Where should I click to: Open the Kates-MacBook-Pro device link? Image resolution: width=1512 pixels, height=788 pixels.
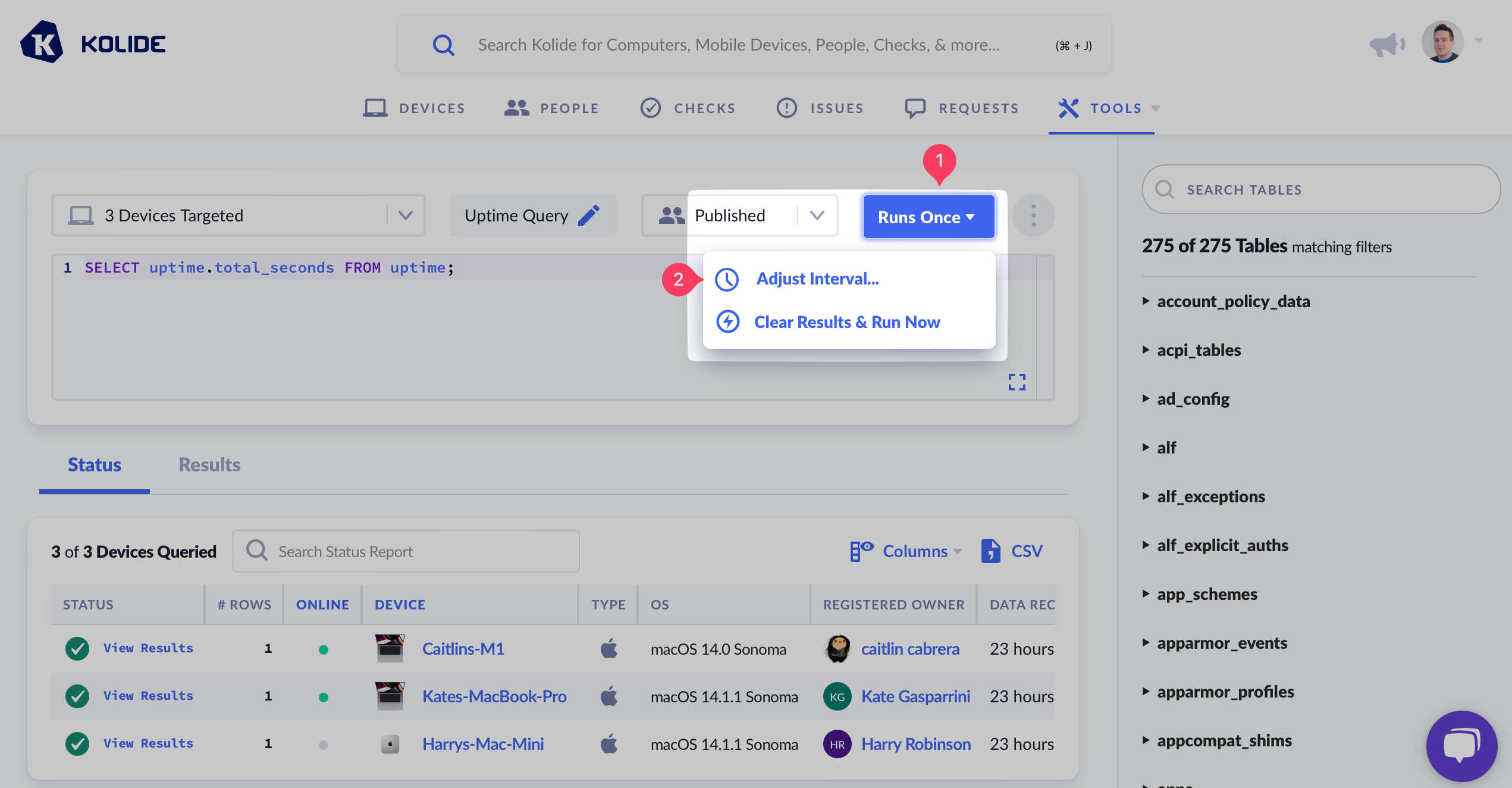[494, 696]
